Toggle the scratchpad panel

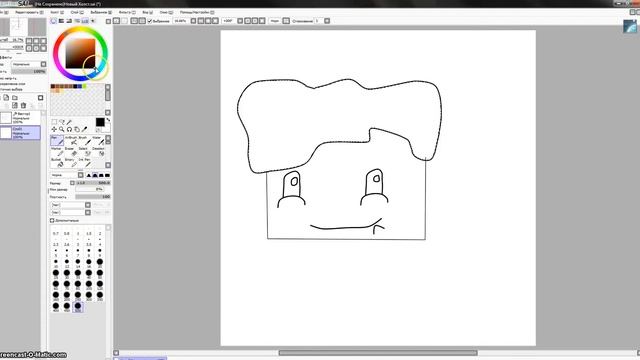click(93, 21)
